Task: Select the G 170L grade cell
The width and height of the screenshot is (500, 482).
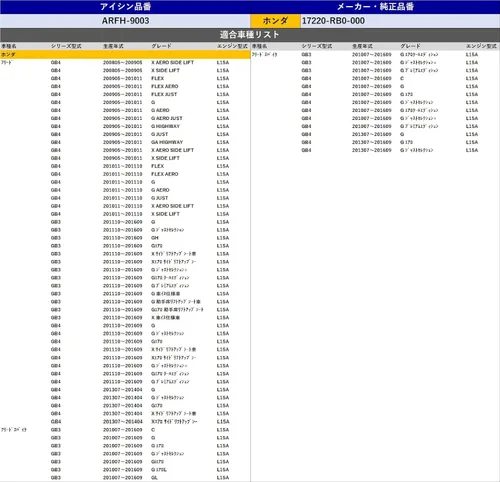Action: 159,470
